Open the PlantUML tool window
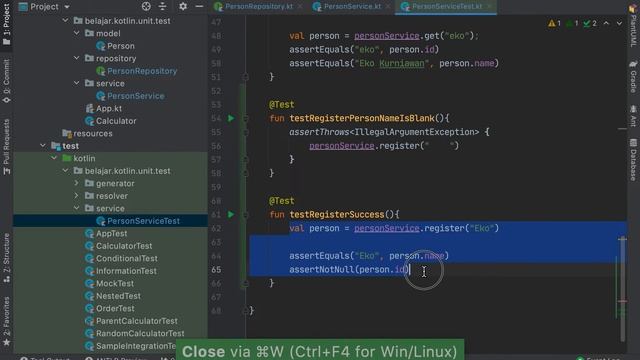The image size is (640, 360). pos(633,25)
